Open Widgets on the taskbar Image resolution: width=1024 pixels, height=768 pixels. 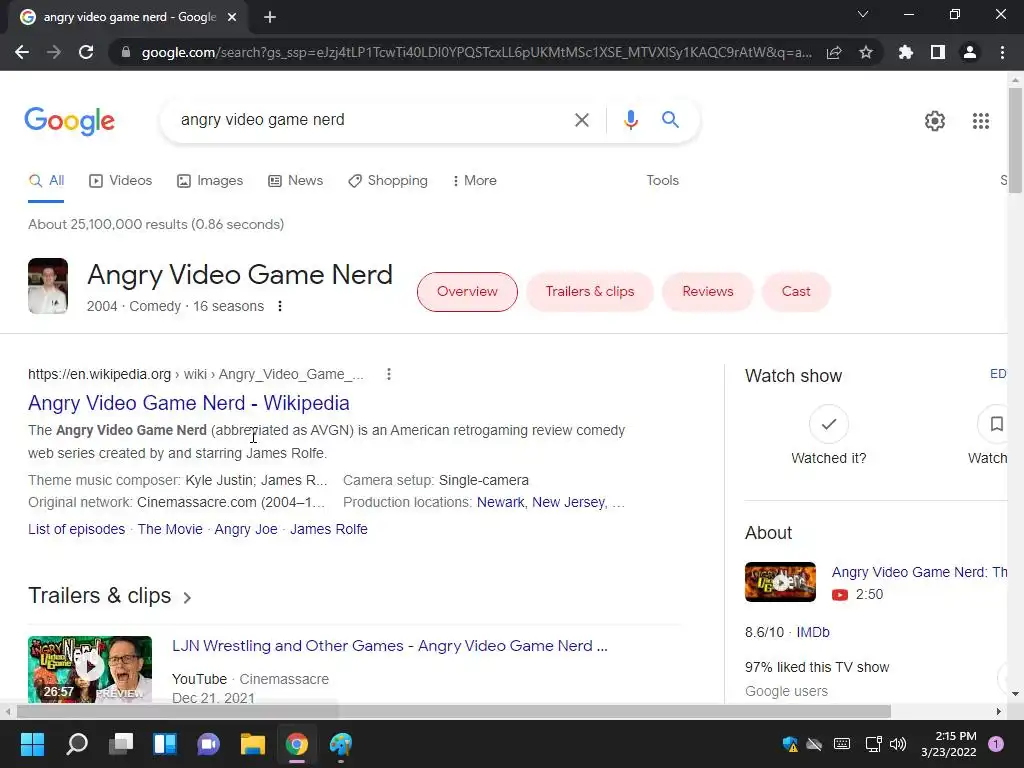(165, 744)
